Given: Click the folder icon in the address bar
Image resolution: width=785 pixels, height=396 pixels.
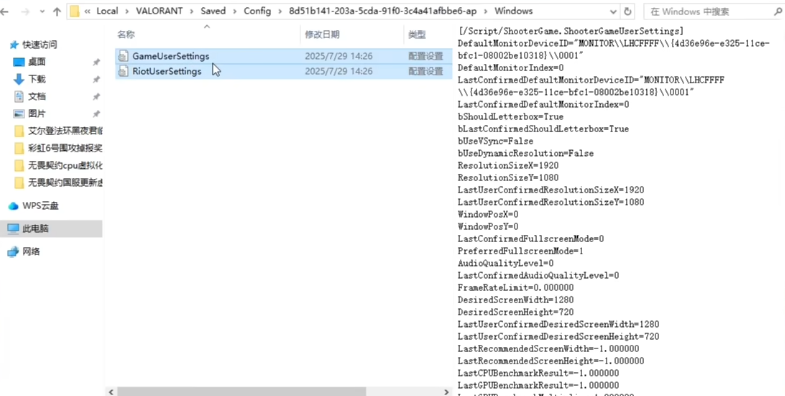Looking at the screenshot, I should point(75,11).
